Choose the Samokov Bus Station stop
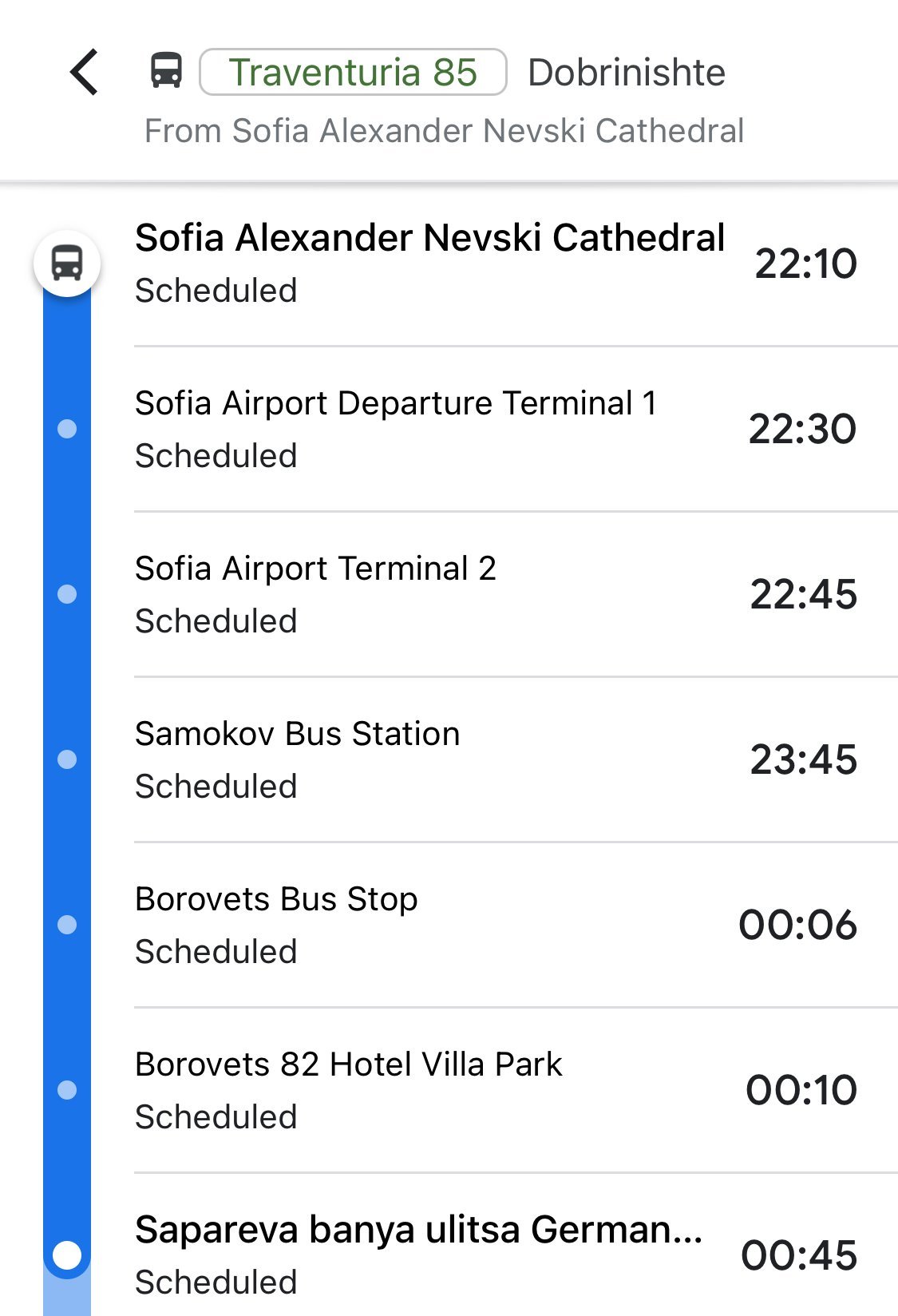 pyautogui.click(x=297, y=734)
